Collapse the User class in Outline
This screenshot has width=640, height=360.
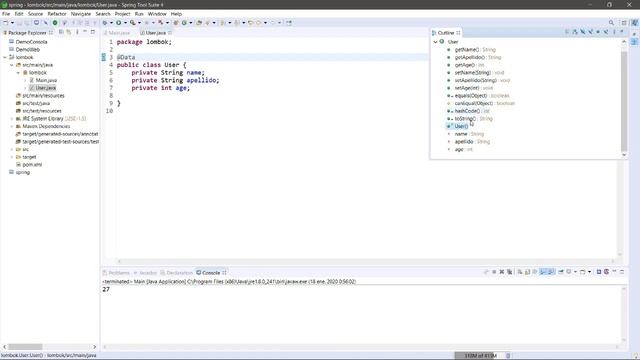tap(436, 42)
